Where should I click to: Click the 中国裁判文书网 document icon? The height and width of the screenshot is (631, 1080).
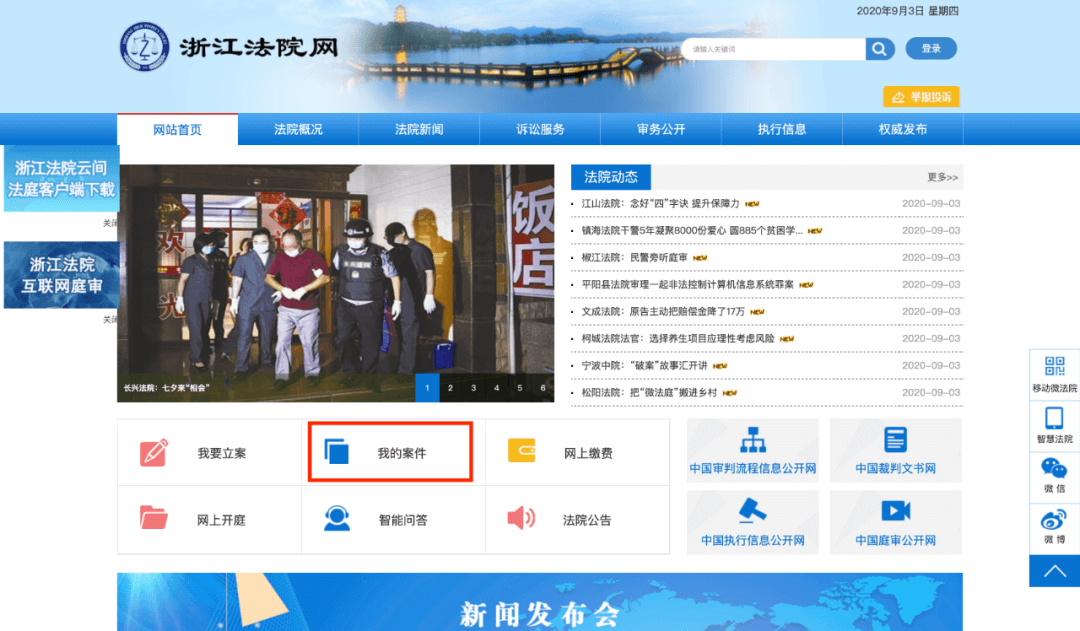click(896, 437)
